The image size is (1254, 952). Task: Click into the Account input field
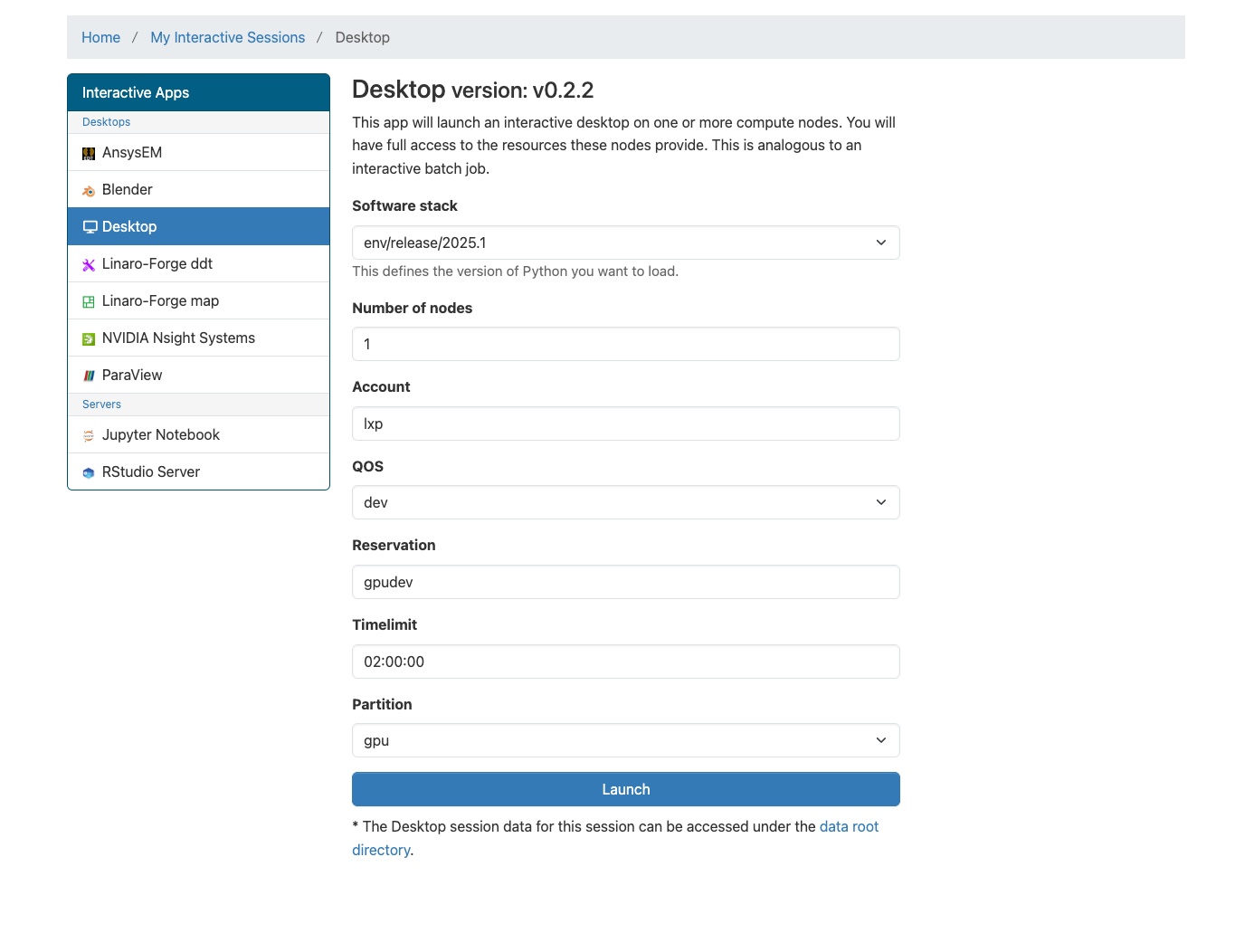coord(625,424)
